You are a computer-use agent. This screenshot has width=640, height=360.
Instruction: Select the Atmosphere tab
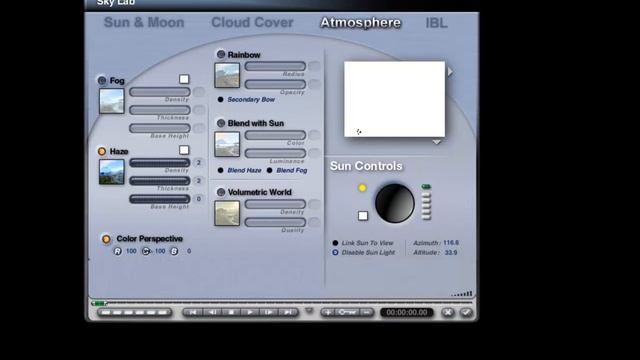pyautogui.click(x=360, y=22)
